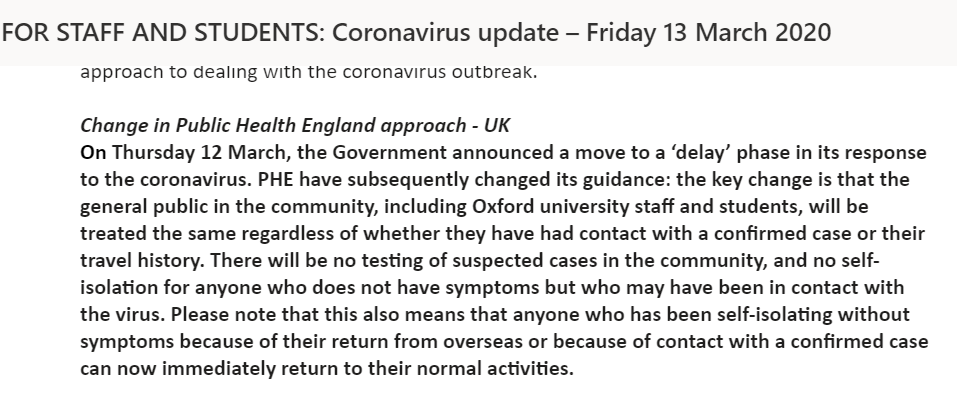Click the italic 'Change in Public Health England approach' heading

(273, 125)
